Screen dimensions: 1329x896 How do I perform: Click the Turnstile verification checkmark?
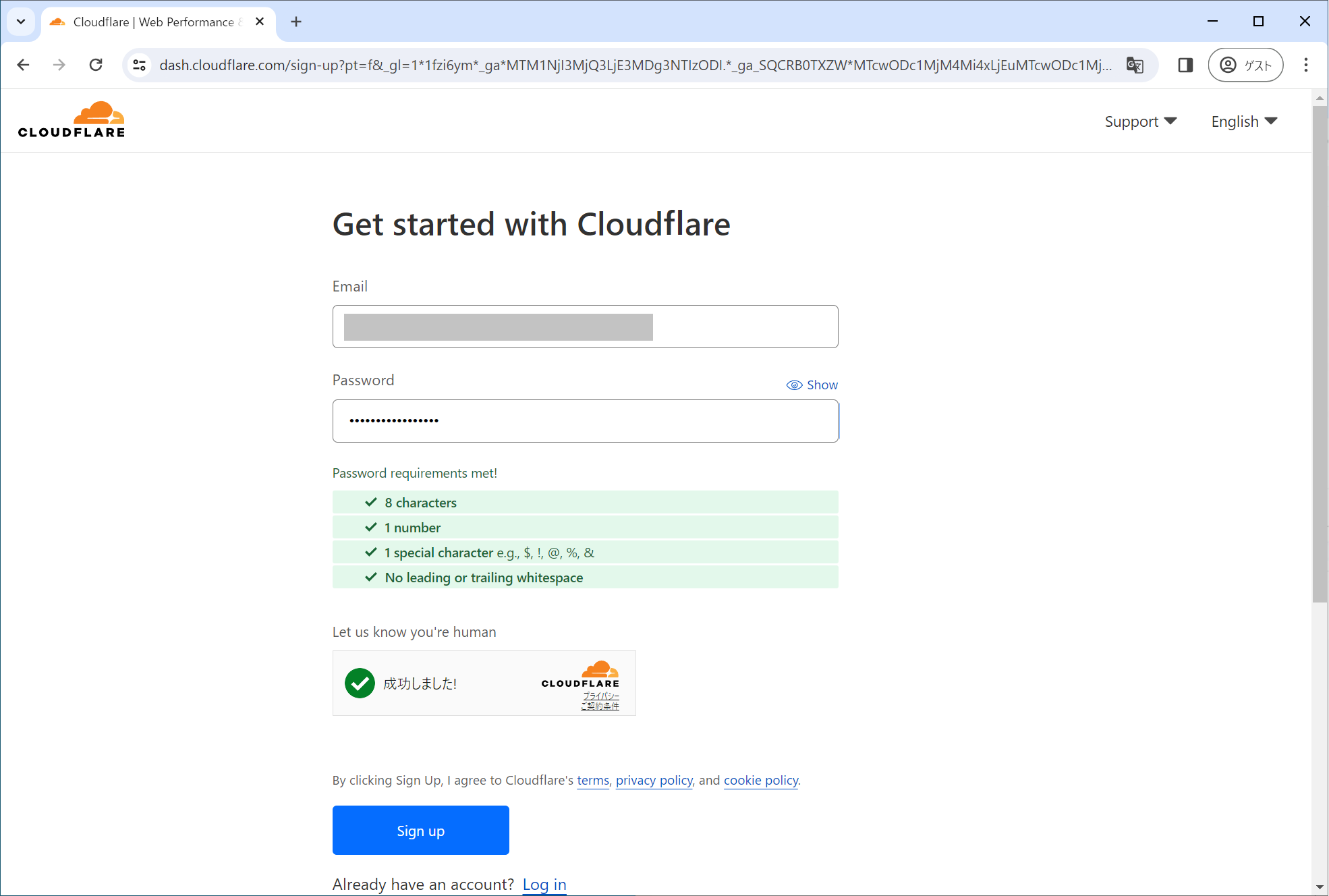(x=360, y=683)
